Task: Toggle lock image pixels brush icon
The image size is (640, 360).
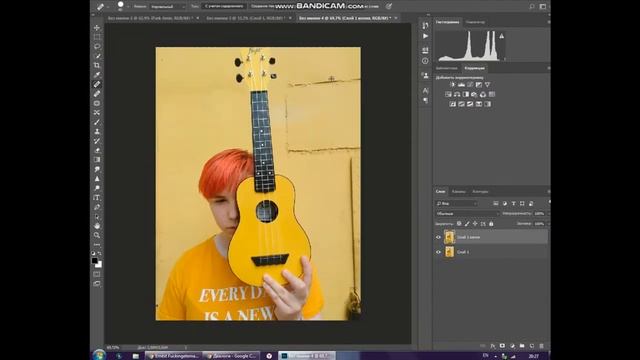Action: pos(467,224)
